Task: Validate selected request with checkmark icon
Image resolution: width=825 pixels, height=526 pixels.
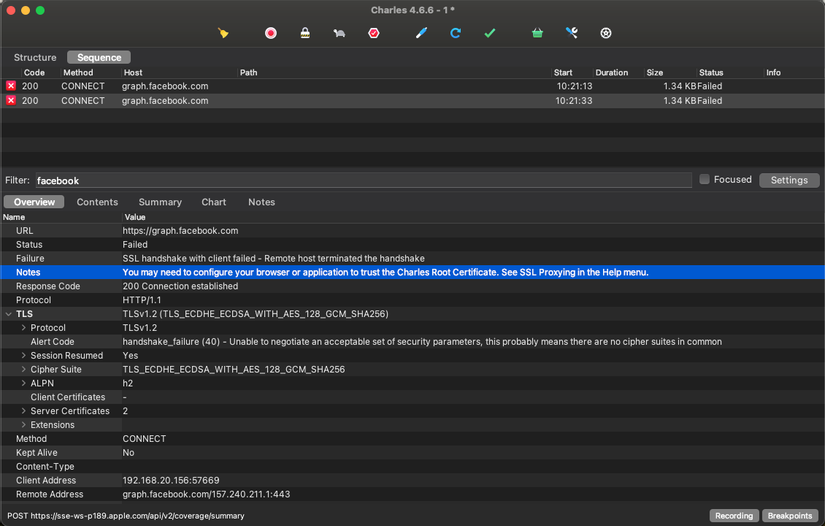Action: click(x=490, y=33)
